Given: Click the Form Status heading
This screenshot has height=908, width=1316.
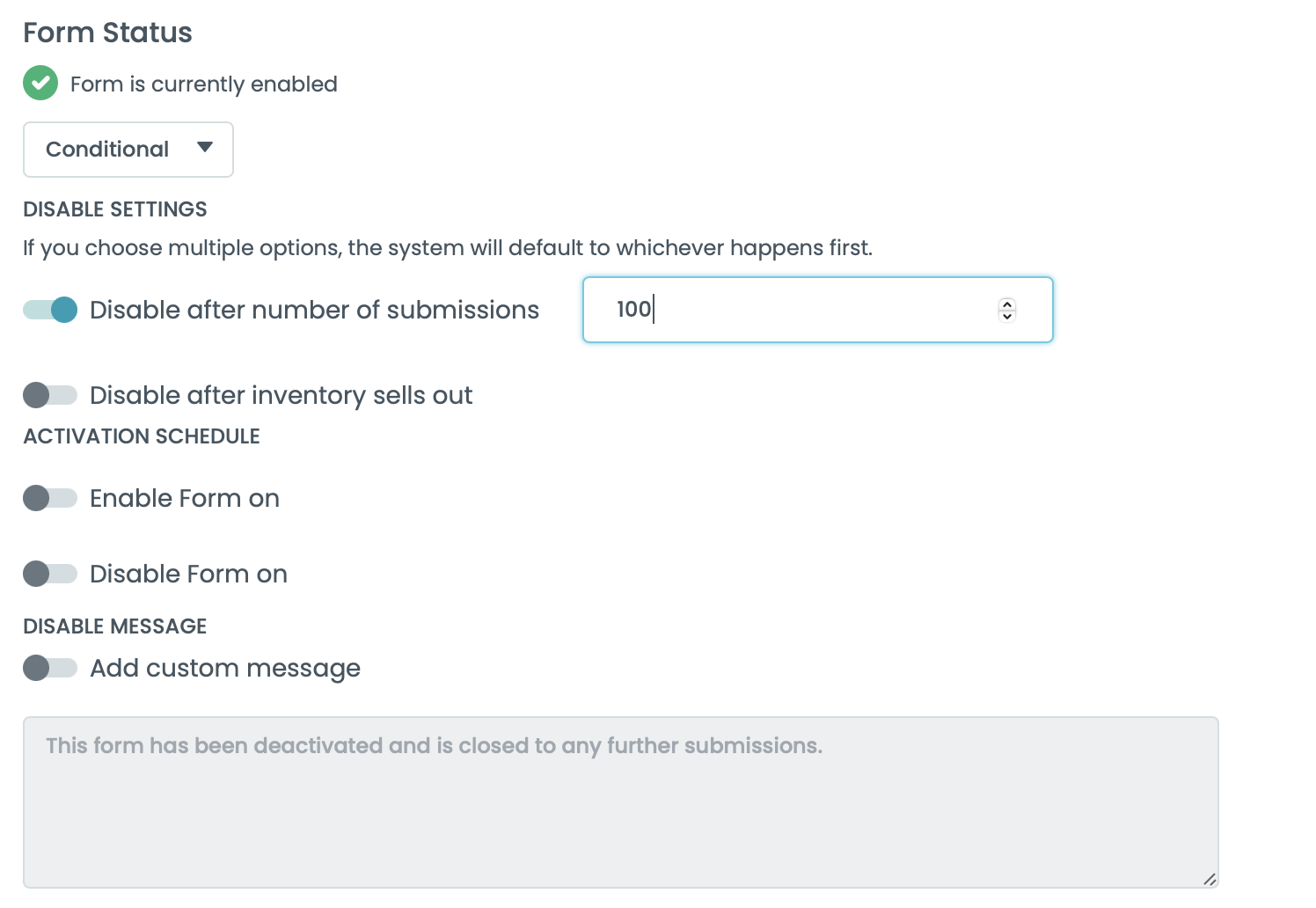Looking at the screenshot, I should 107,33.
